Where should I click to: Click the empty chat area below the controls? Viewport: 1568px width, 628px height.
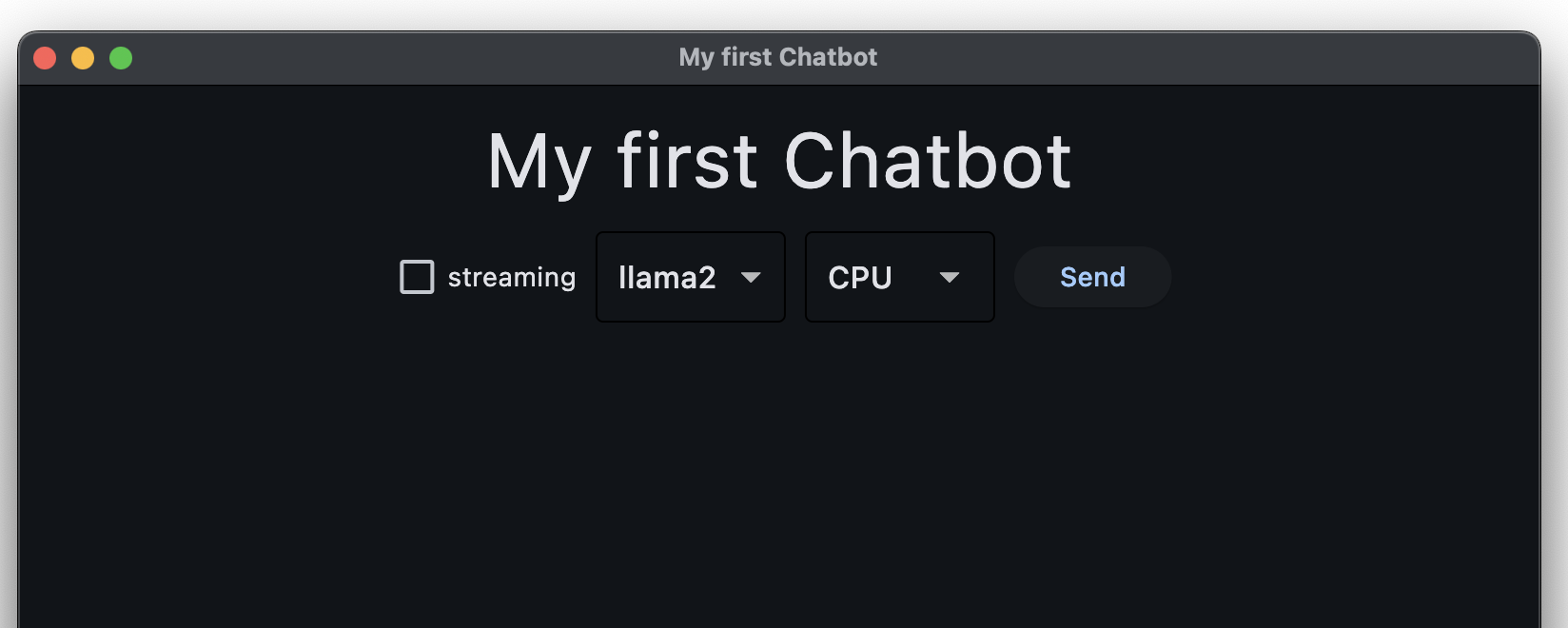click(779, 476)
